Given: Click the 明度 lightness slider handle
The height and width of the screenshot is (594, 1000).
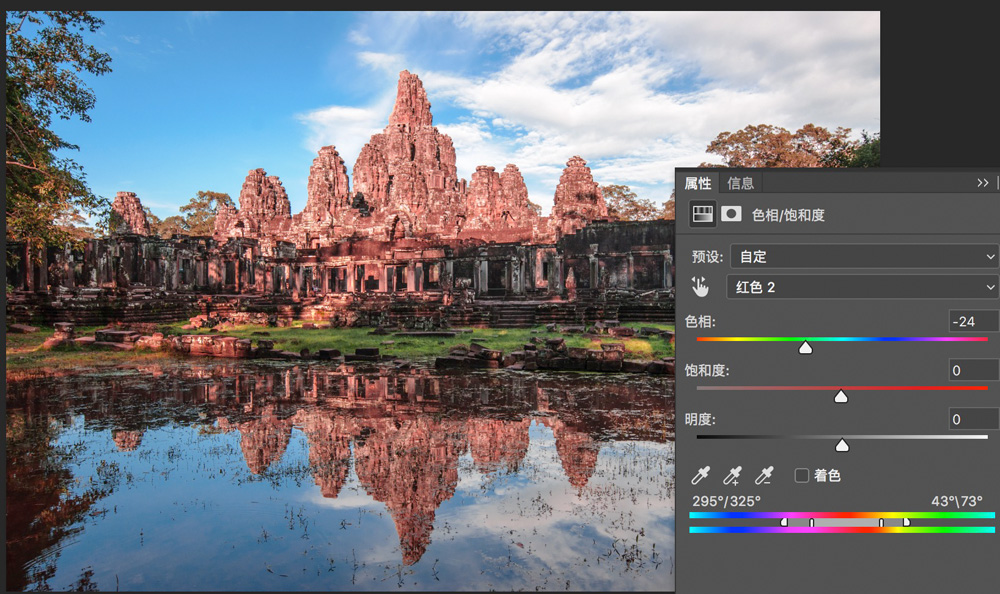Looking at the screenshot, I should click(x=842, y=445).
